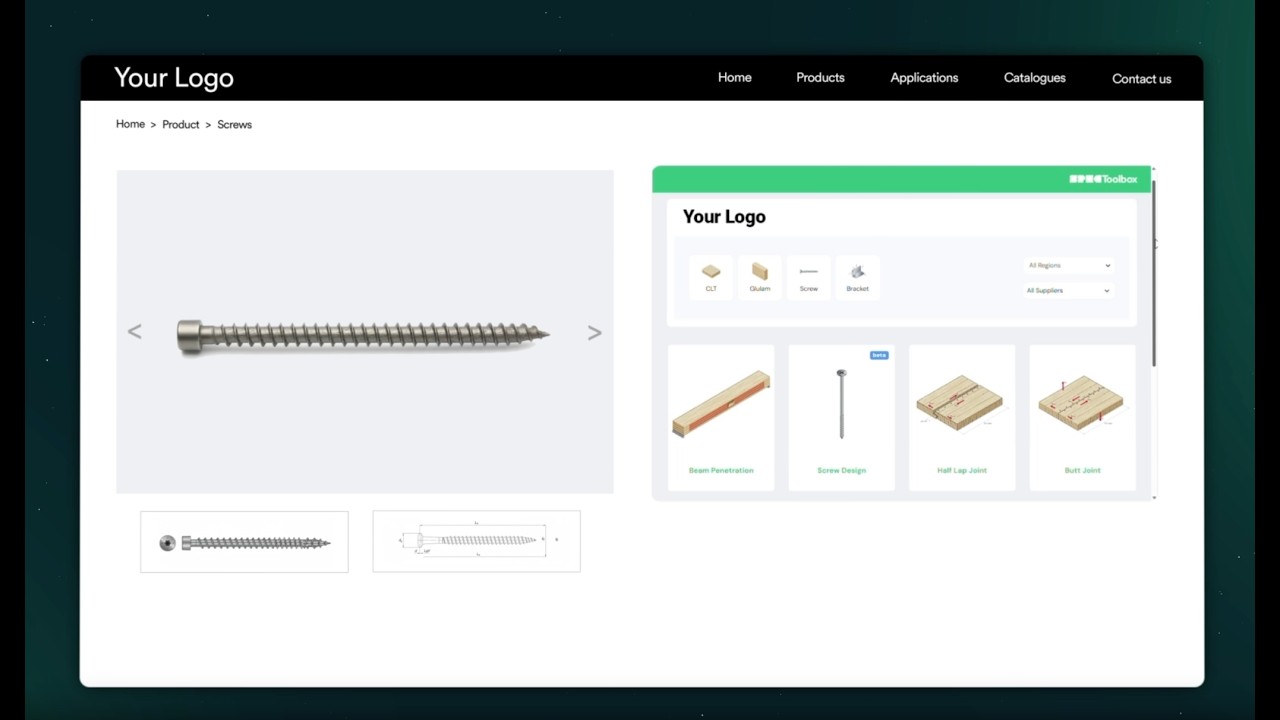
Task: Expand the All Regions dropdown
Action: 1068,266
